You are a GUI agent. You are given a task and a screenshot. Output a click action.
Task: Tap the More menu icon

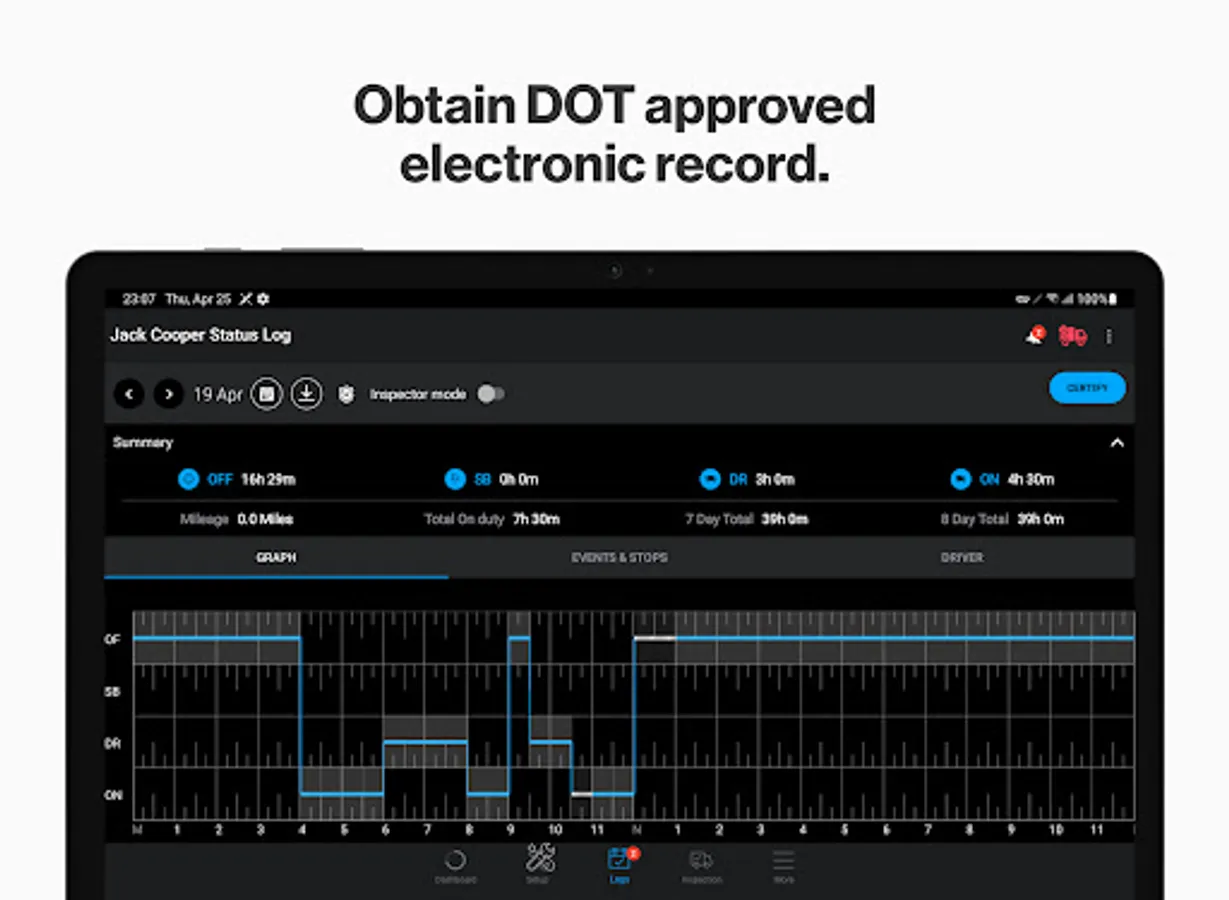point(784,862)
